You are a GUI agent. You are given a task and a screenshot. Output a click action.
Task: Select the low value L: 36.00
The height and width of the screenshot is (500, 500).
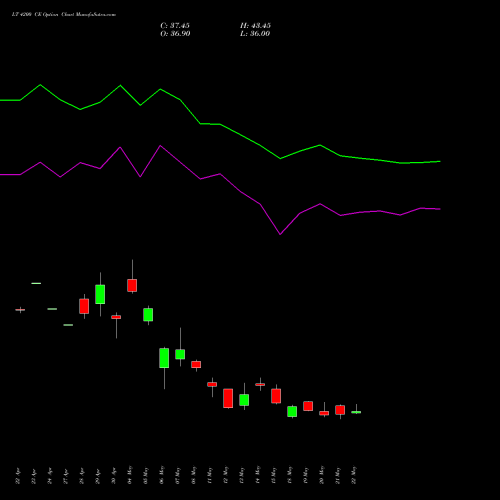coord(255,34)
